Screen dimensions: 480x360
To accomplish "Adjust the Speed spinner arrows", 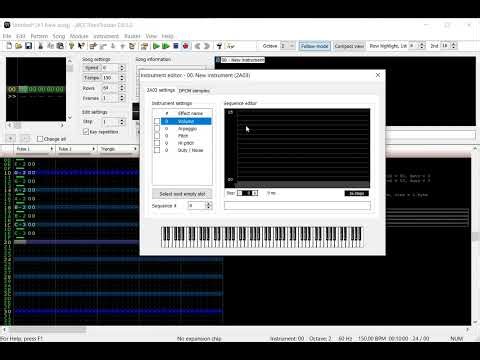I will coord(122,68).
